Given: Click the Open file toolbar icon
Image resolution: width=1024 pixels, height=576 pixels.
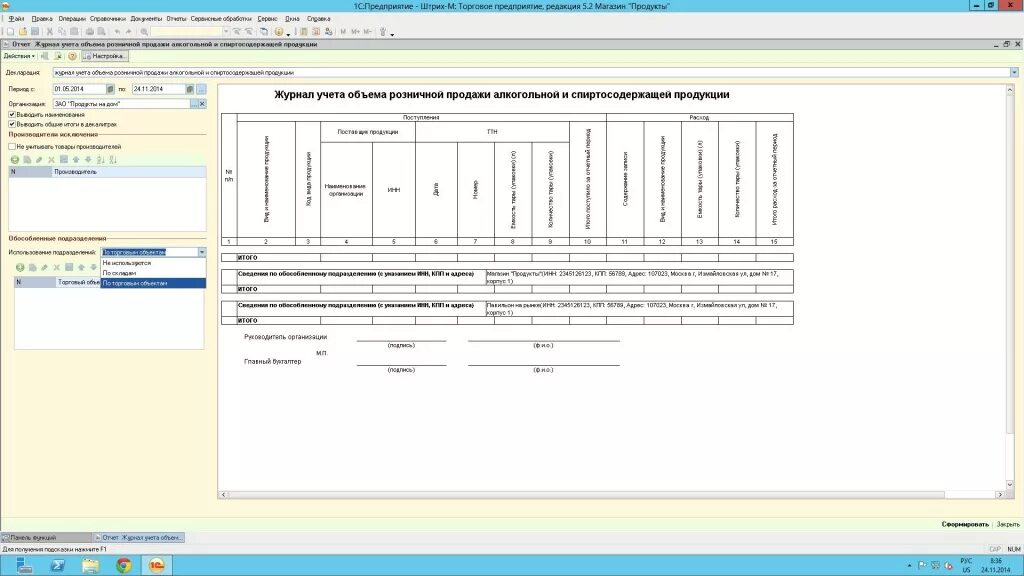Looking at the screenshot, I should [23, 31].
